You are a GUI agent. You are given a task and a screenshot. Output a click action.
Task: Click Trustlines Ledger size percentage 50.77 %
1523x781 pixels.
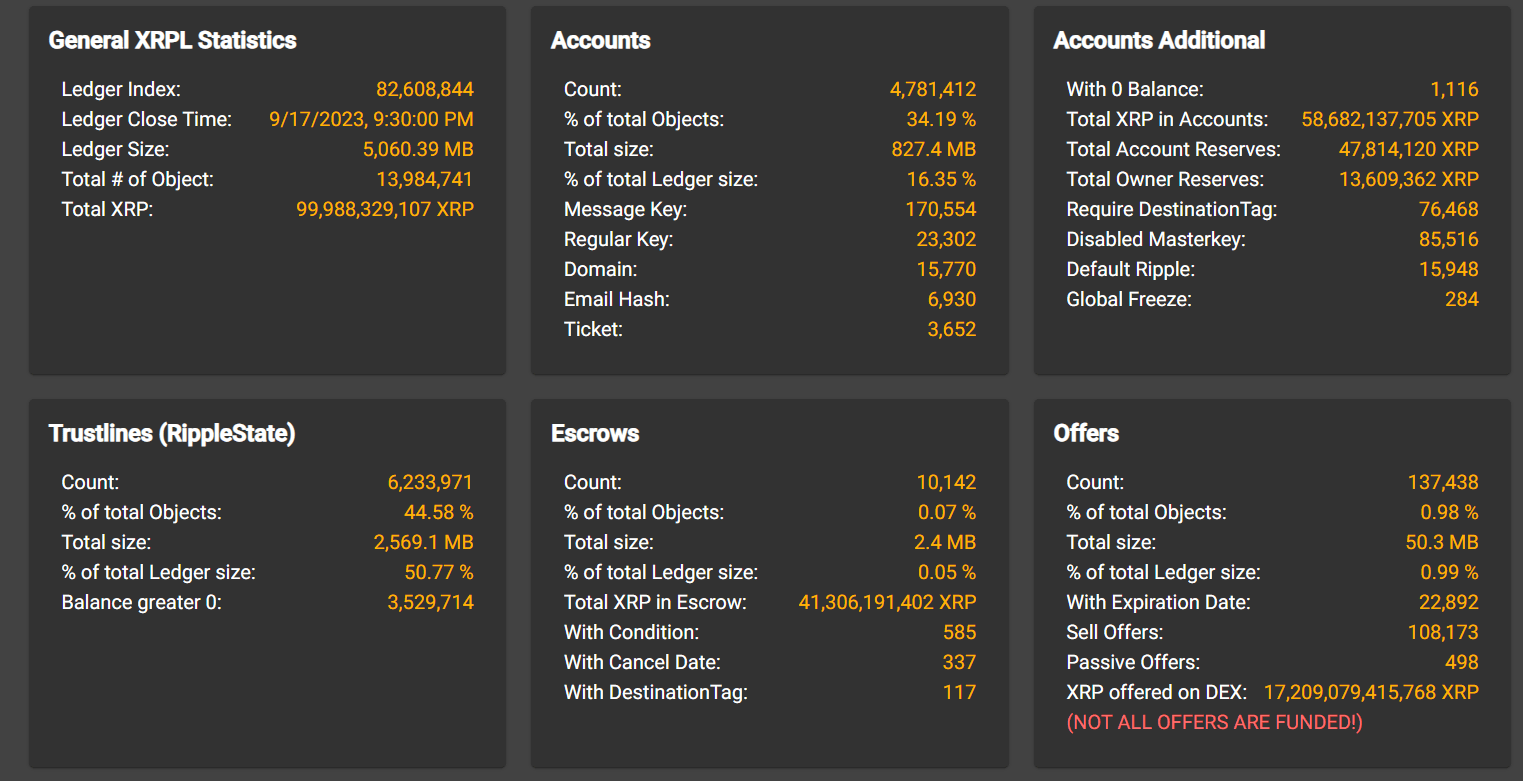point(439,572)
